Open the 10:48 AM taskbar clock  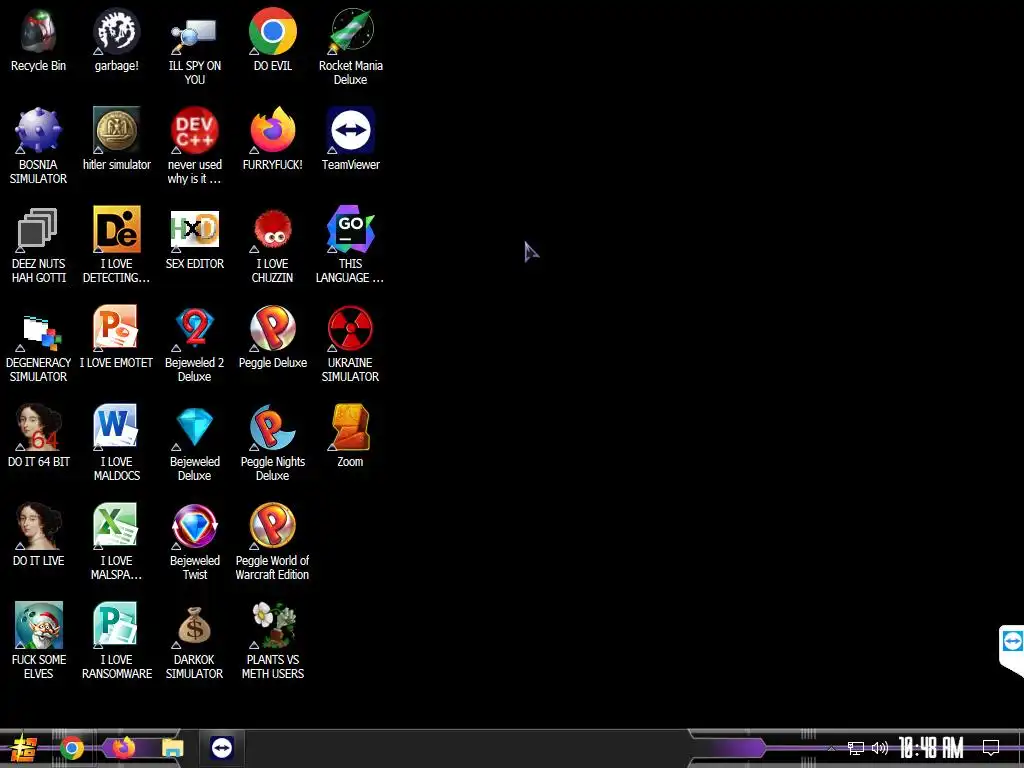pyautogui.click(x=931, y=748)
